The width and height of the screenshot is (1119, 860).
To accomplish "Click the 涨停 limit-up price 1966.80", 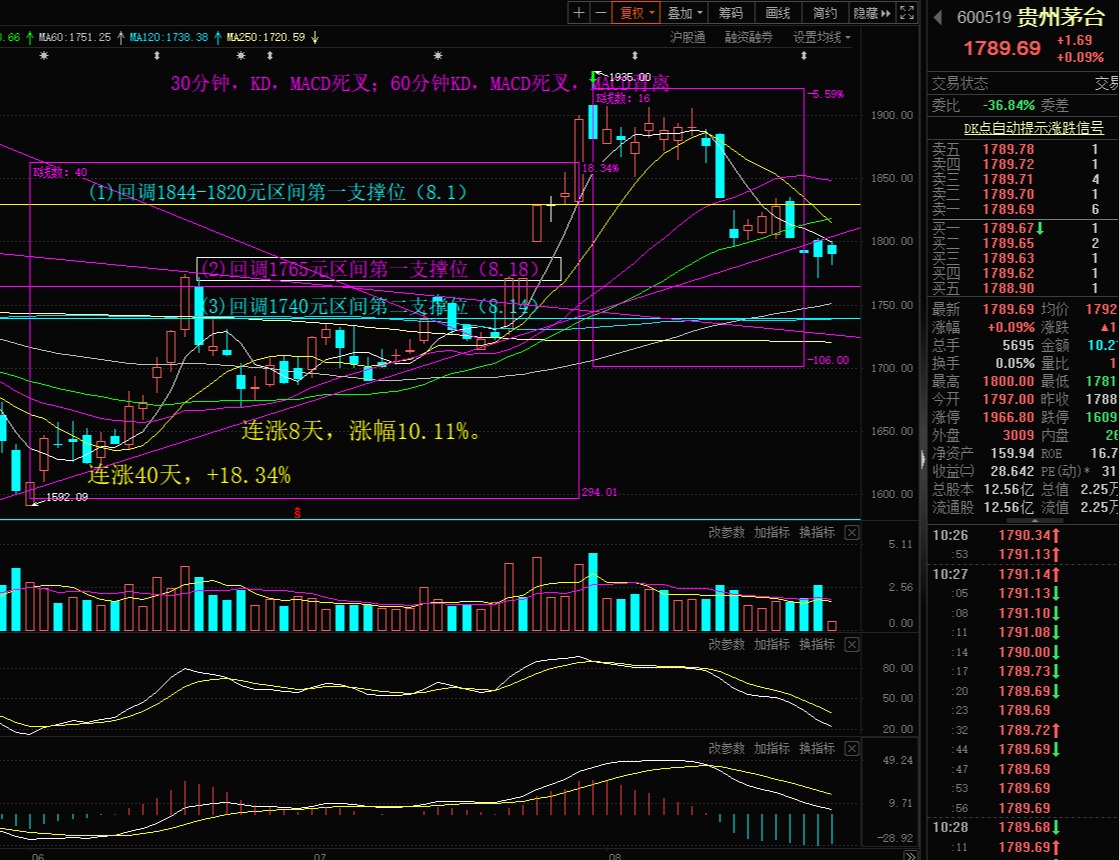I will coord(1008,417).
